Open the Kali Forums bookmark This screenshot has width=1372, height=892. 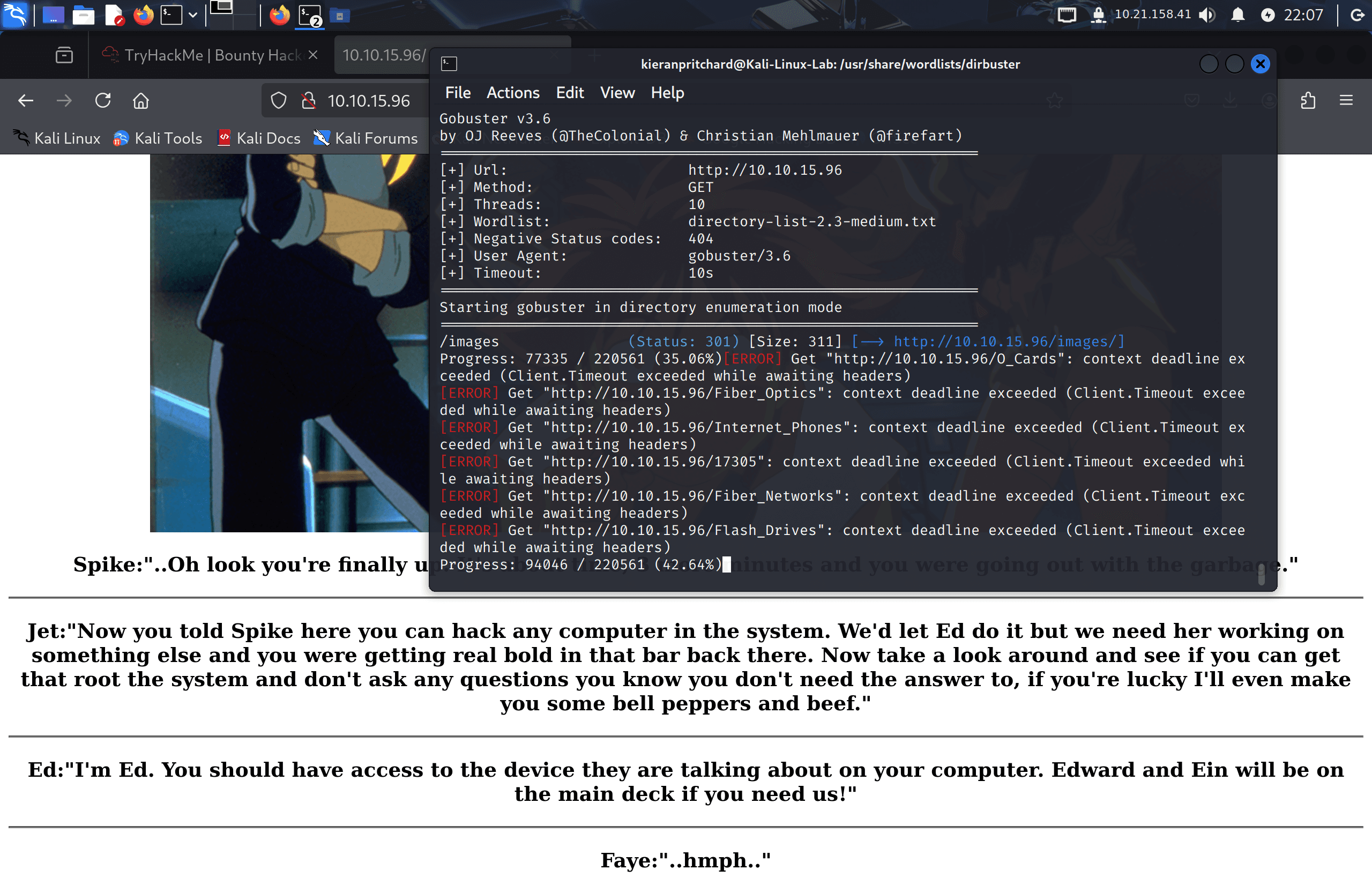[365, 138]
